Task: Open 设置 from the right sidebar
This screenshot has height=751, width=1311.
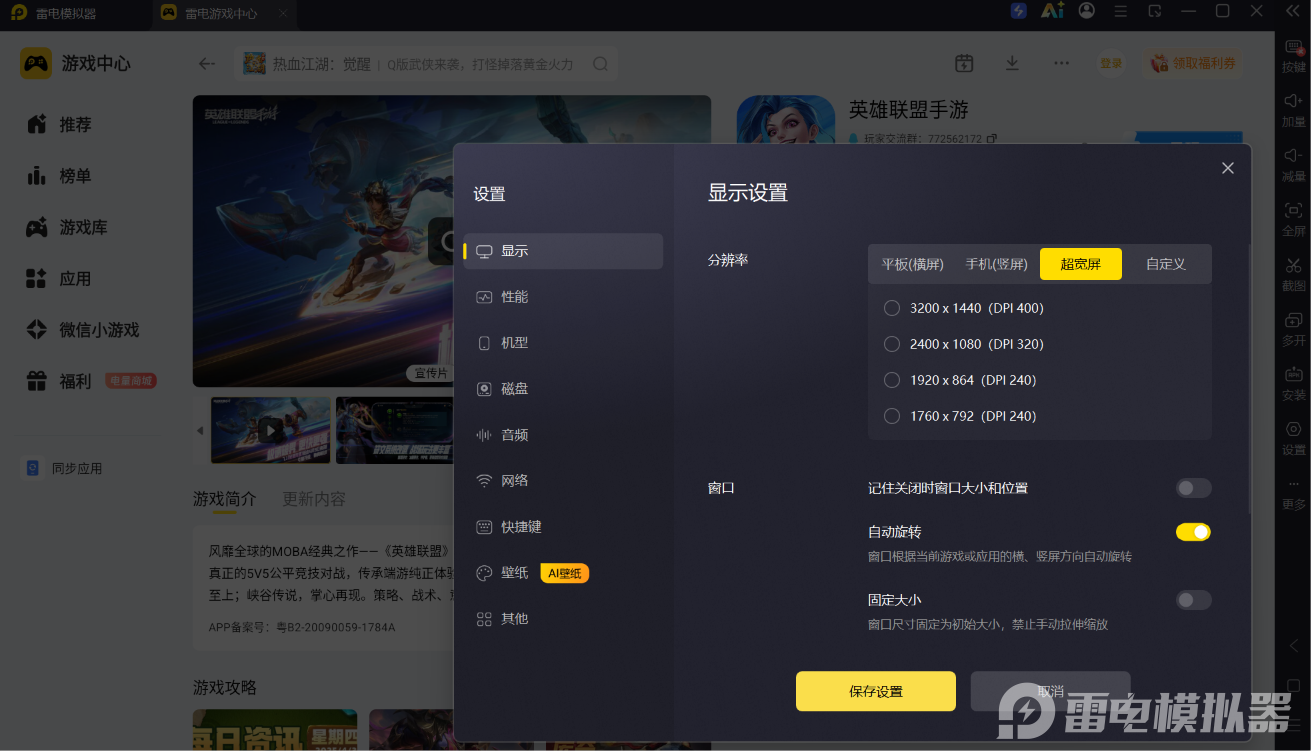Action: pos(1293,438)
